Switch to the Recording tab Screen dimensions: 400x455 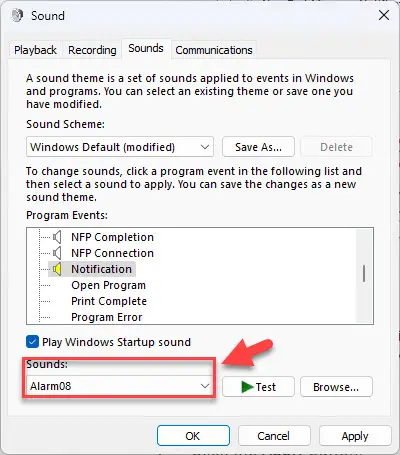click(92, 50)
